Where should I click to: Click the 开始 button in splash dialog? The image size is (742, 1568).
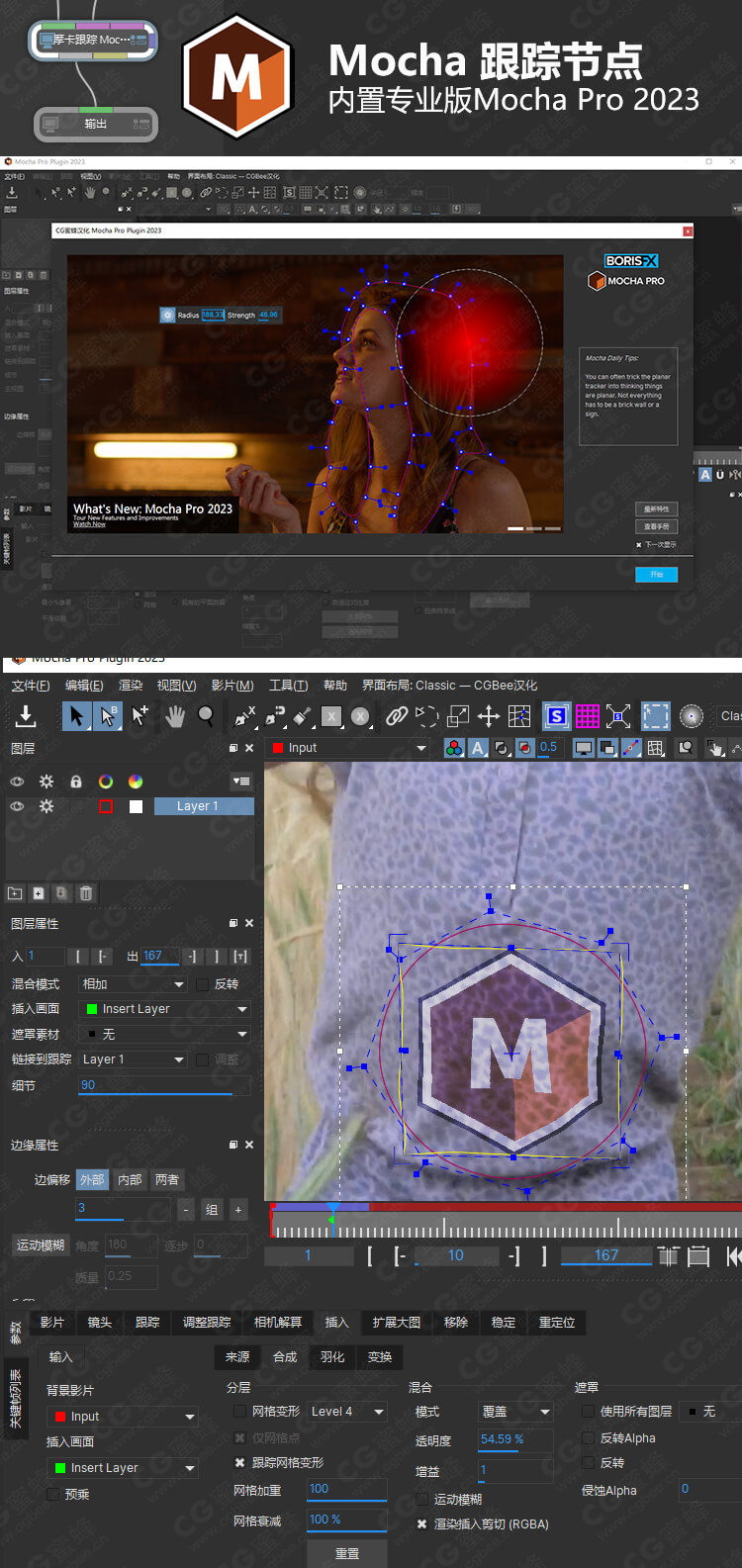point(657,575)
